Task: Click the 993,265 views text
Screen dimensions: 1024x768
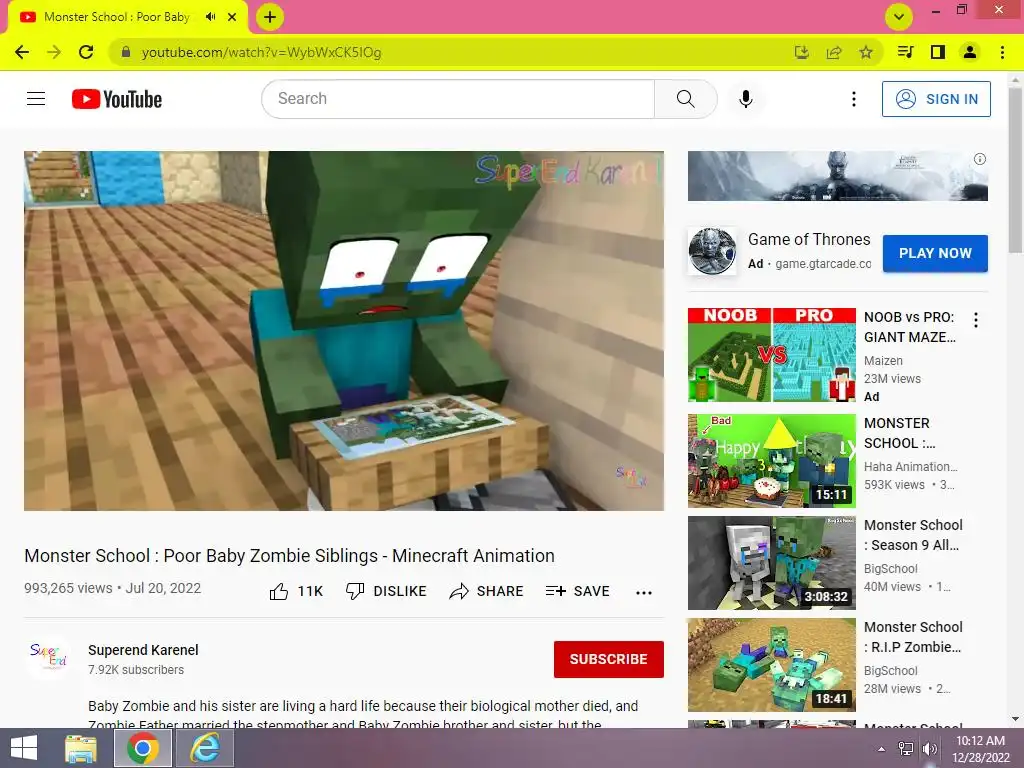Action: [68, 588]
